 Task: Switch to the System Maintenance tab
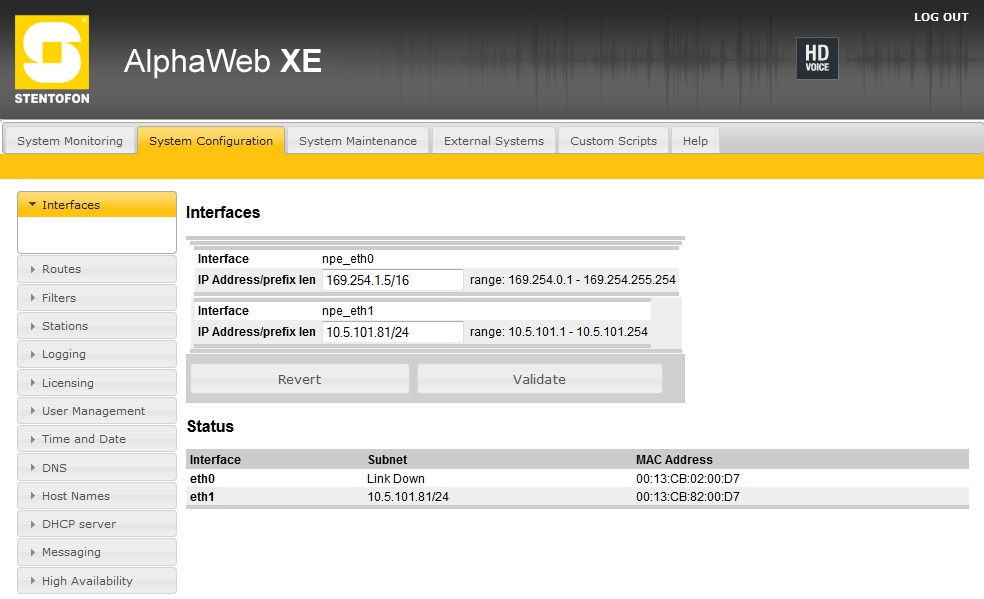pos(358,141)
